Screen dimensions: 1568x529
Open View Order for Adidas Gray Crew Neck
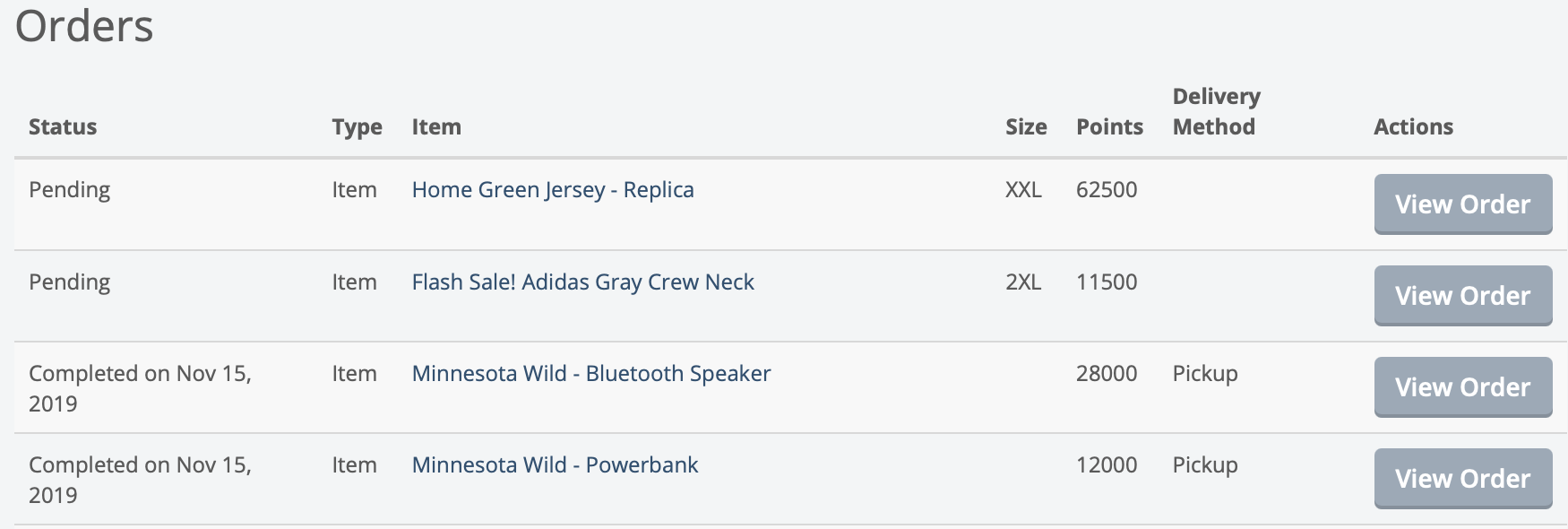coord(1462,296)
